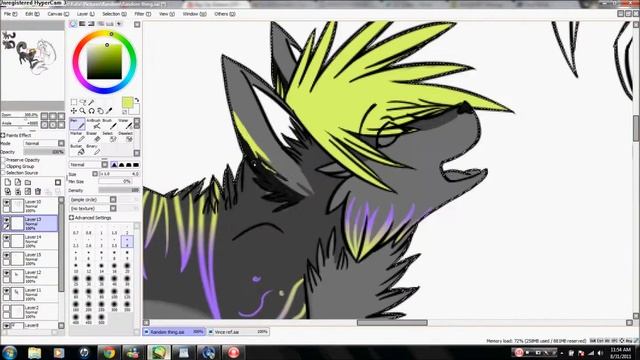The width and height of the screenshot is (640, 360).
Task: Choose the Eraser tool
Action: 93,137
